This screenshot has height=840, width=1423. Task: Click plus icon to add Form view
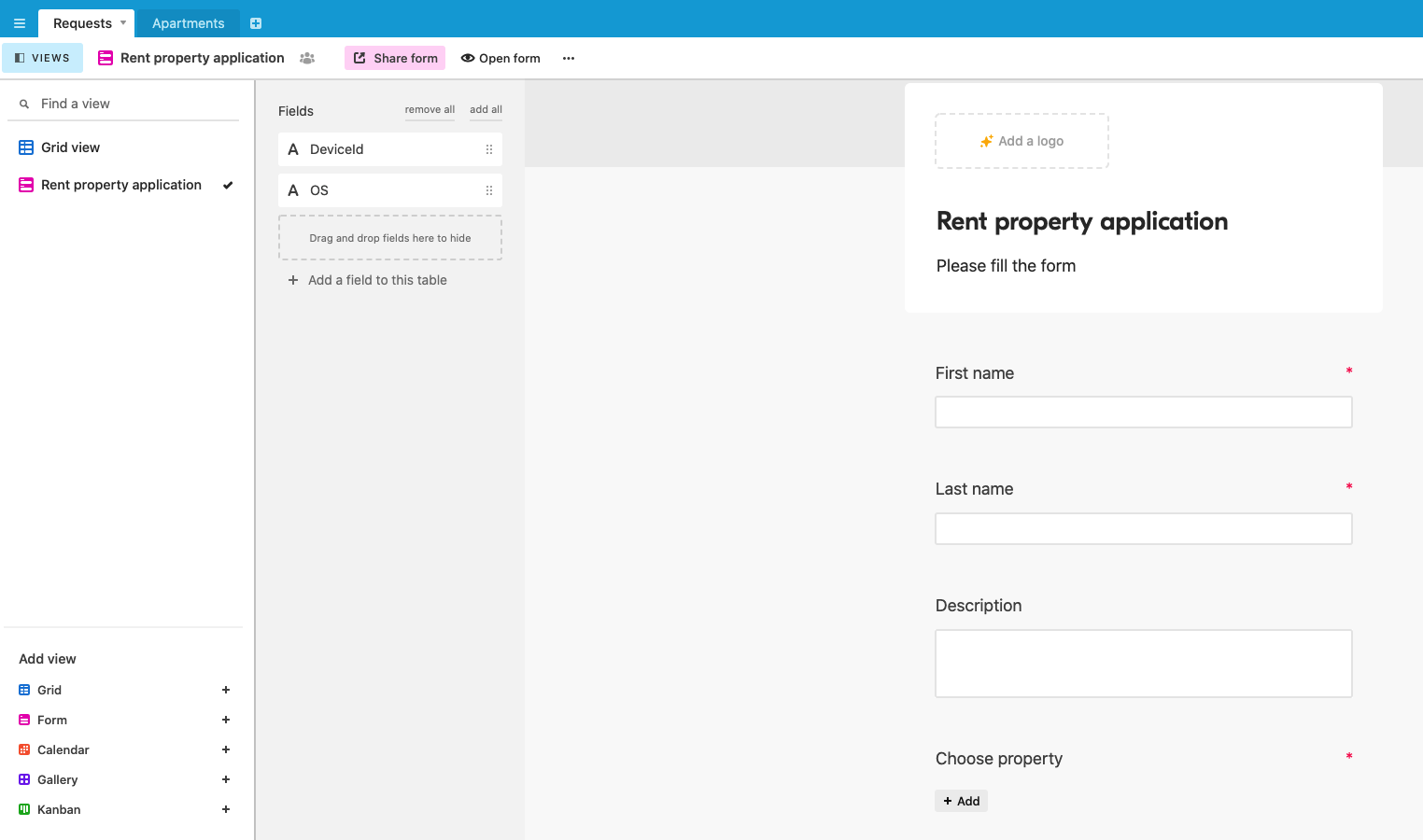tap(226, 720)
